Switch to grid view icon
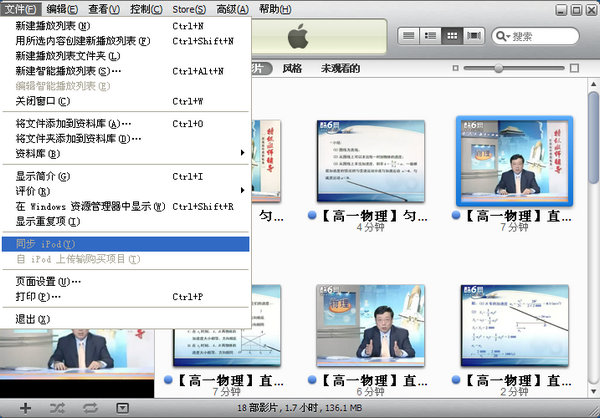Screen dimensions: 600x418 click(x=452, y=36)
